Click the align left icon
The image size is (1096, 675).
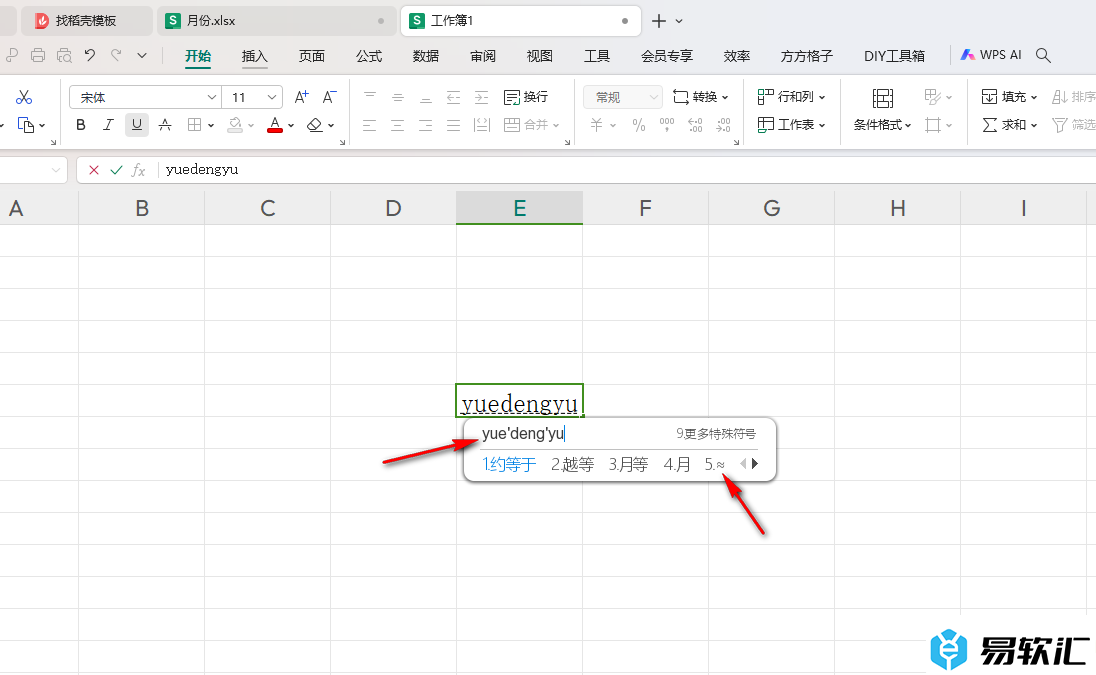[370, 125]
